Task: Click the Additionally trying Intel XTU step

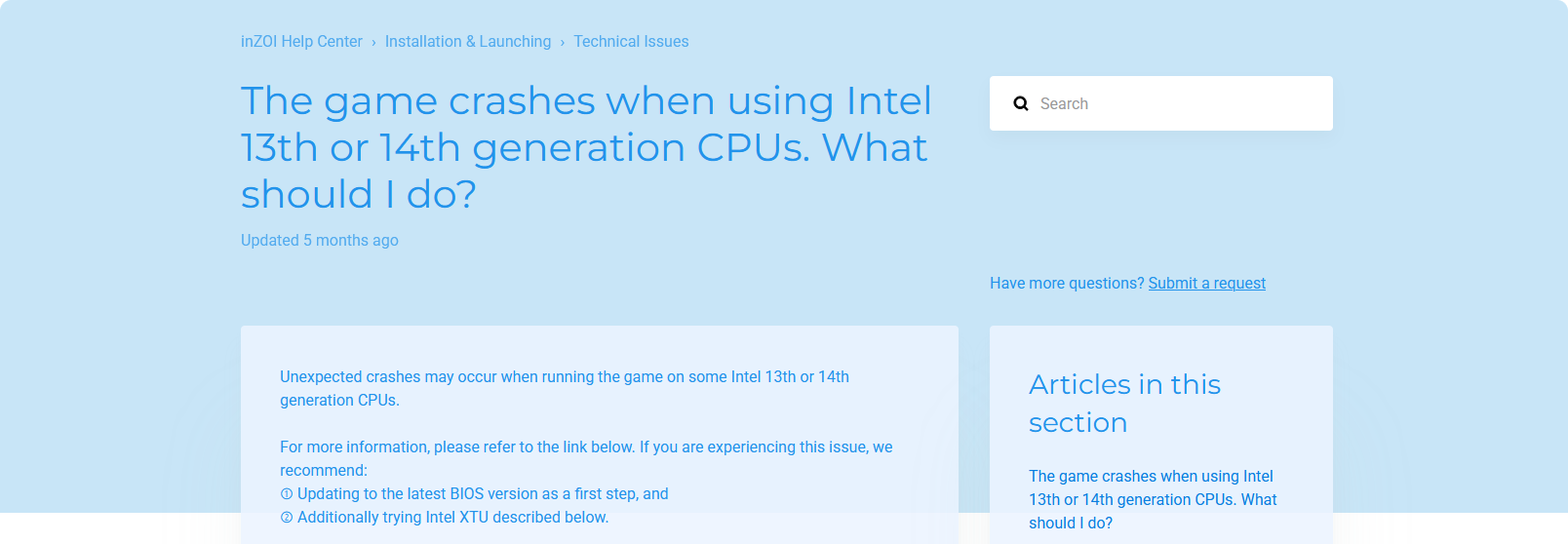Action: 452,518
